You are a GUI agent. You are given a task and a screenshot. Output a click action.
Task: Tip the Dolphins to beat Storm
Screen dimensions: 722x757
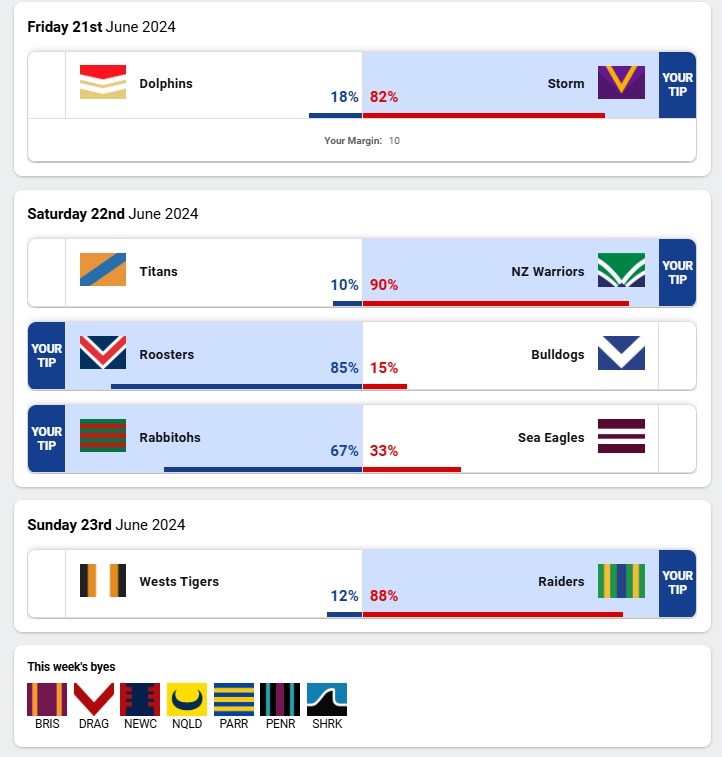tap(46, 85)
